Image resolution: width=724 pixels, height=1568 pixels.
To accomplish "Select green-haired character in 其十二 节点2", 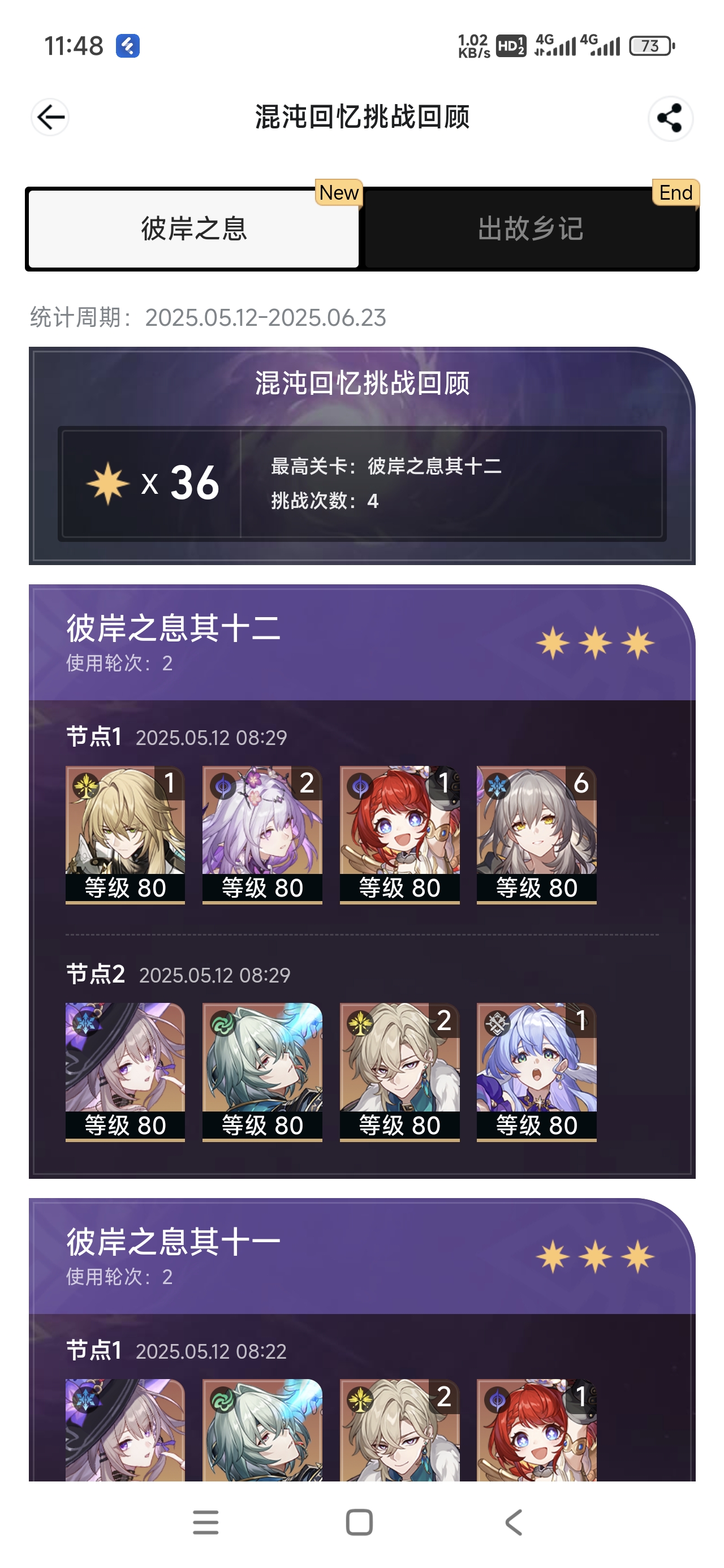I will 262,1072.
